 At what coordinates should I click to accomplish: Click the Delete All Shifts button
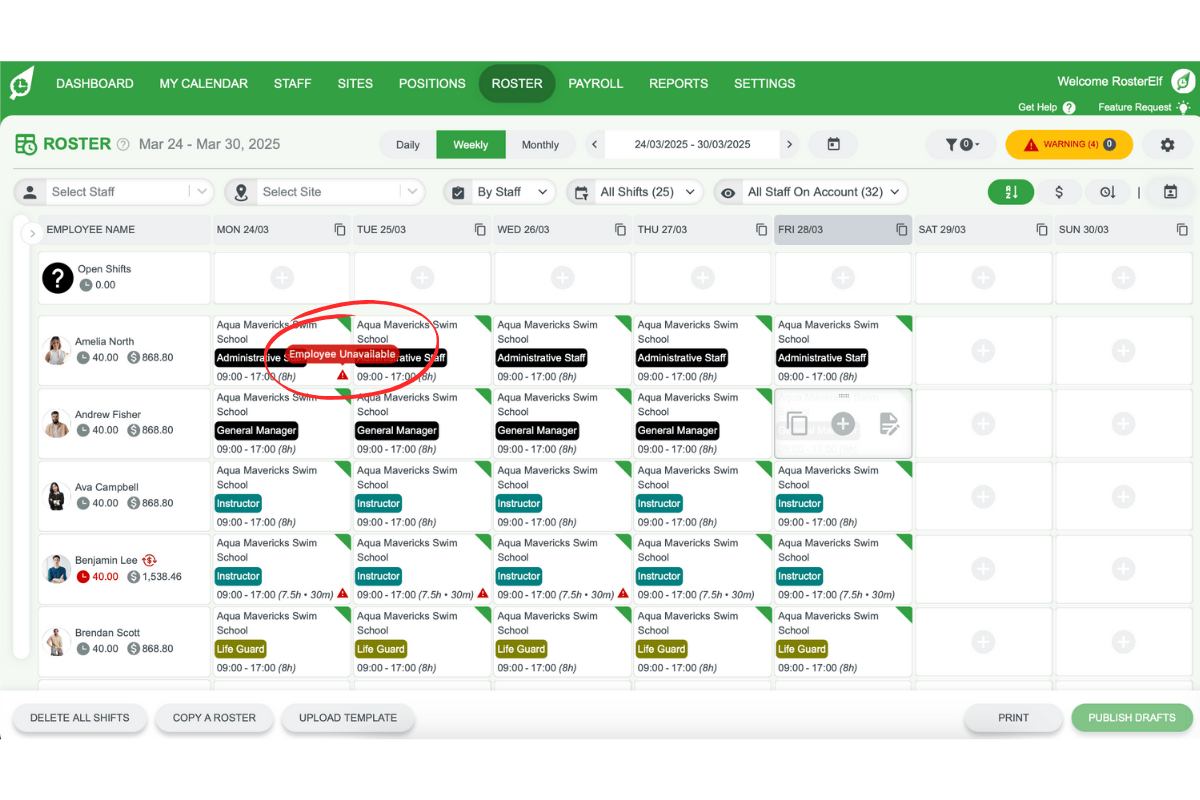(x=80, y=718)
